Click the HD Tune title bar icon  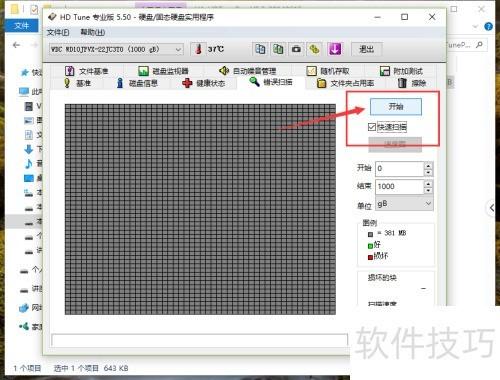pos(52,17)
